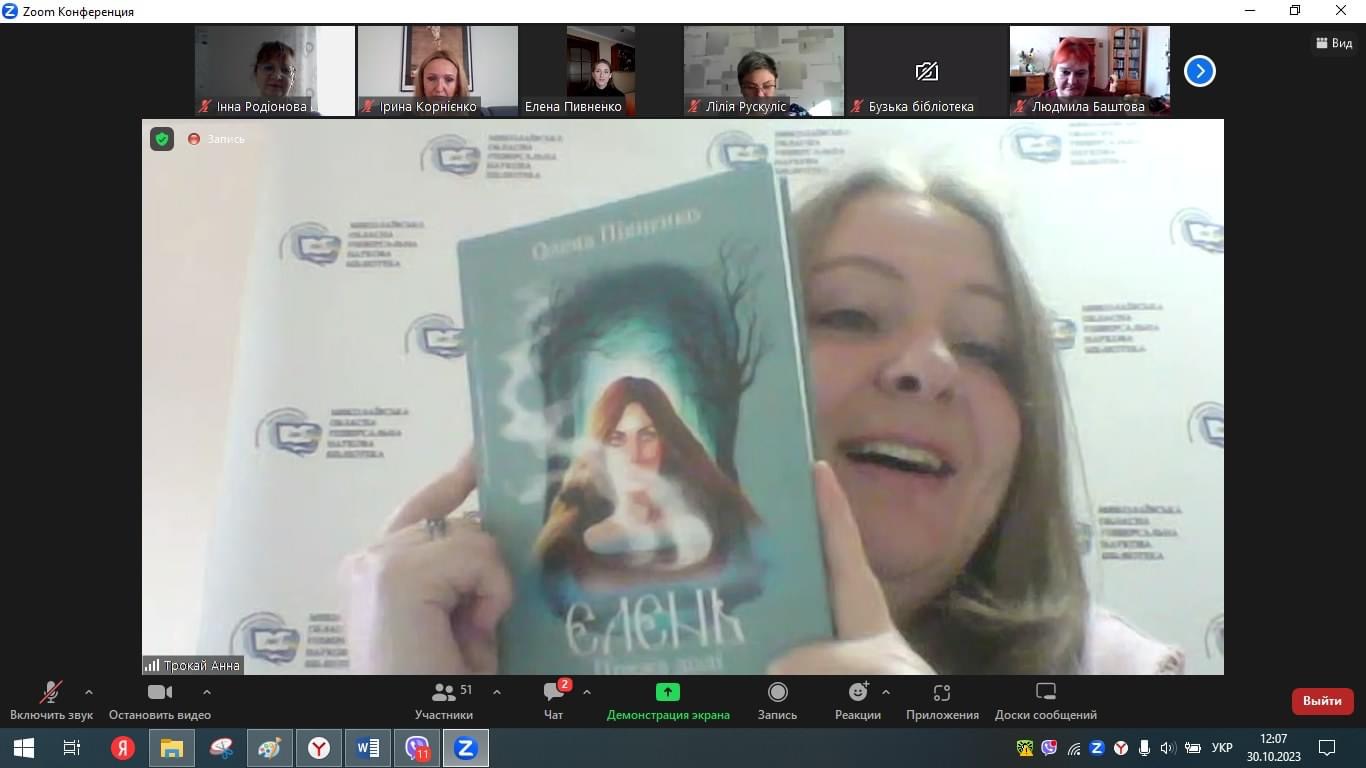1366x768 pixels.
Task: Open Wi-Fi network settings in tray
Action: (1074, 748)
